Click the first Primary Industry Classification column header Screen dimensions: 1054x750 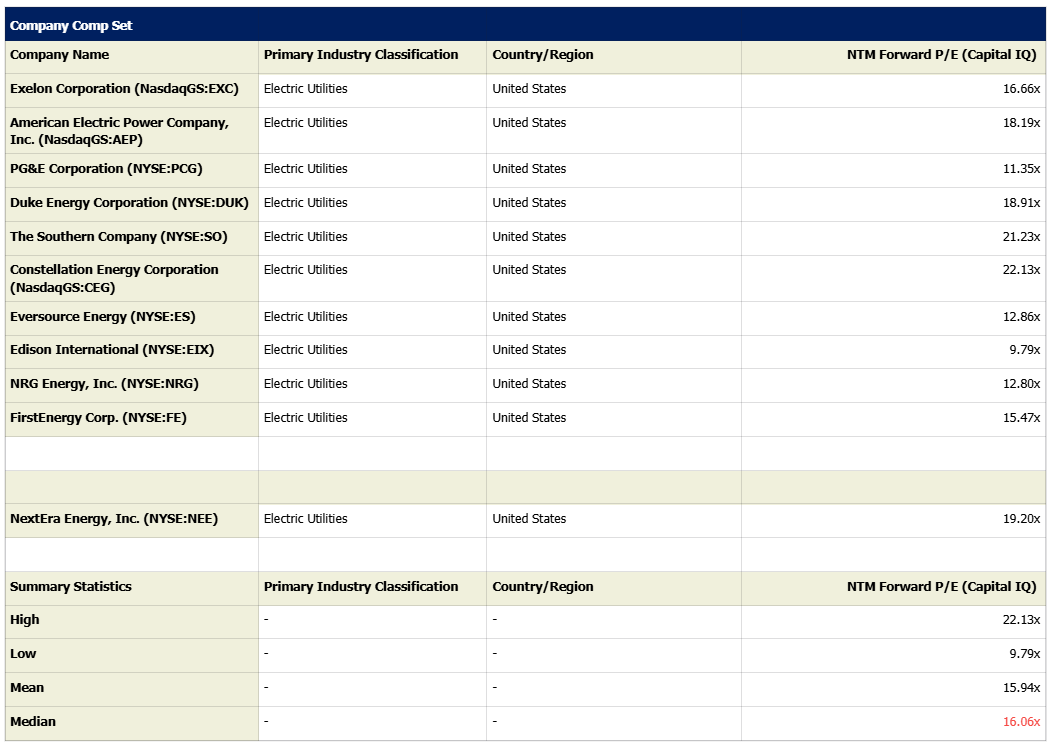[361, 55]
